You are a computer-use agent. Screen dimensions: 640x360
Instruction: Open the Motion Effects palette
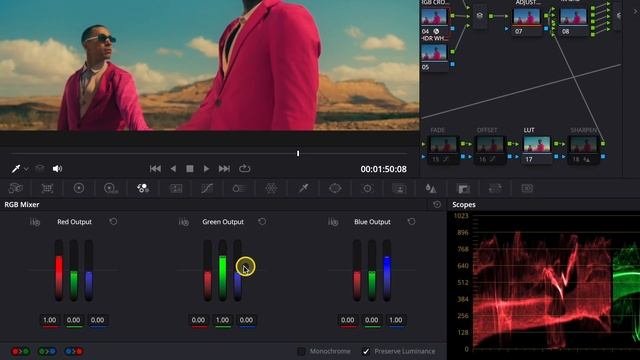176,188
